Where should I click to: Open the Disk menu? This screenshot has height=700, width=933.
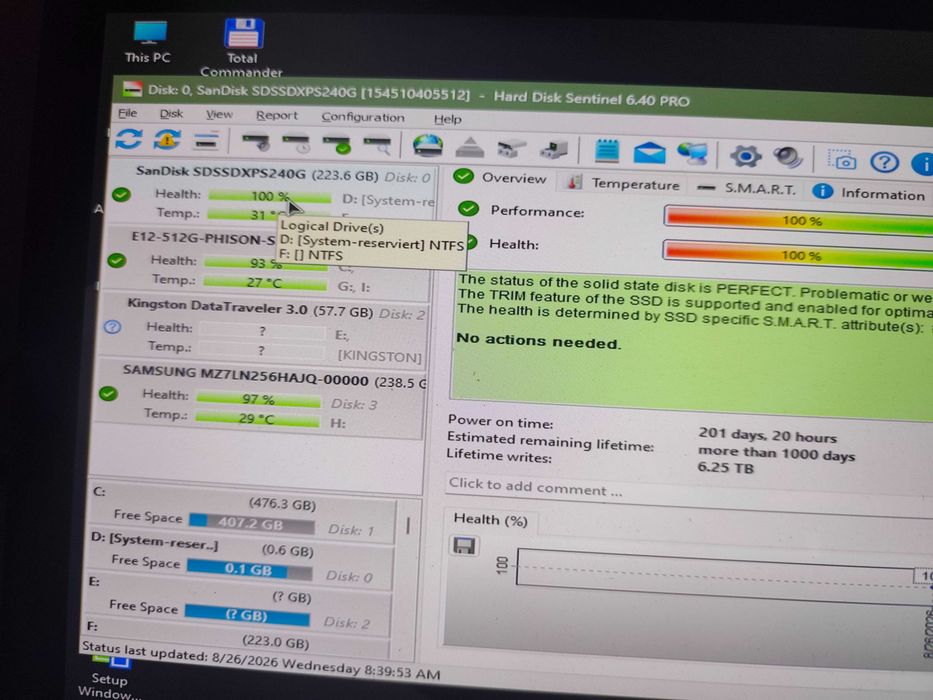click(x=171, y=114)
